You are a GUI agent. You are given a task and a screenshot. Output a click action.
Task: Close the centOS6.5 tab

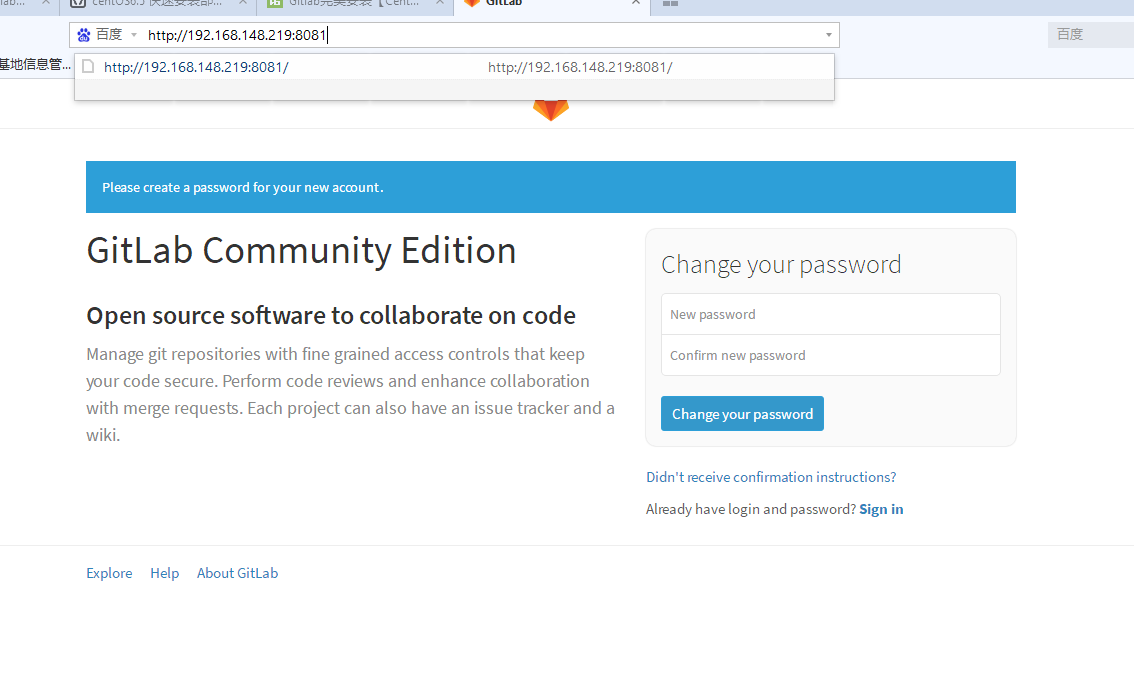tap(243, 3)
